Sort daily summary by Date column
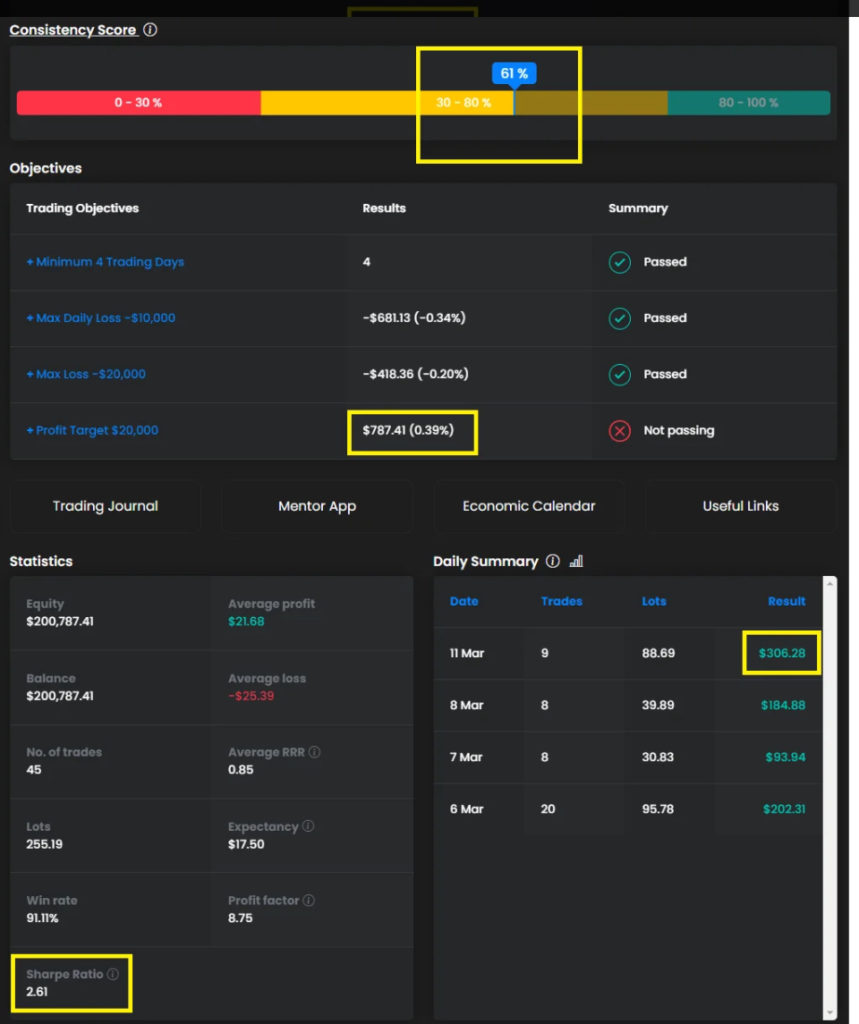The height and width of the screenshot is (1024, 859). tap(464, 601)
